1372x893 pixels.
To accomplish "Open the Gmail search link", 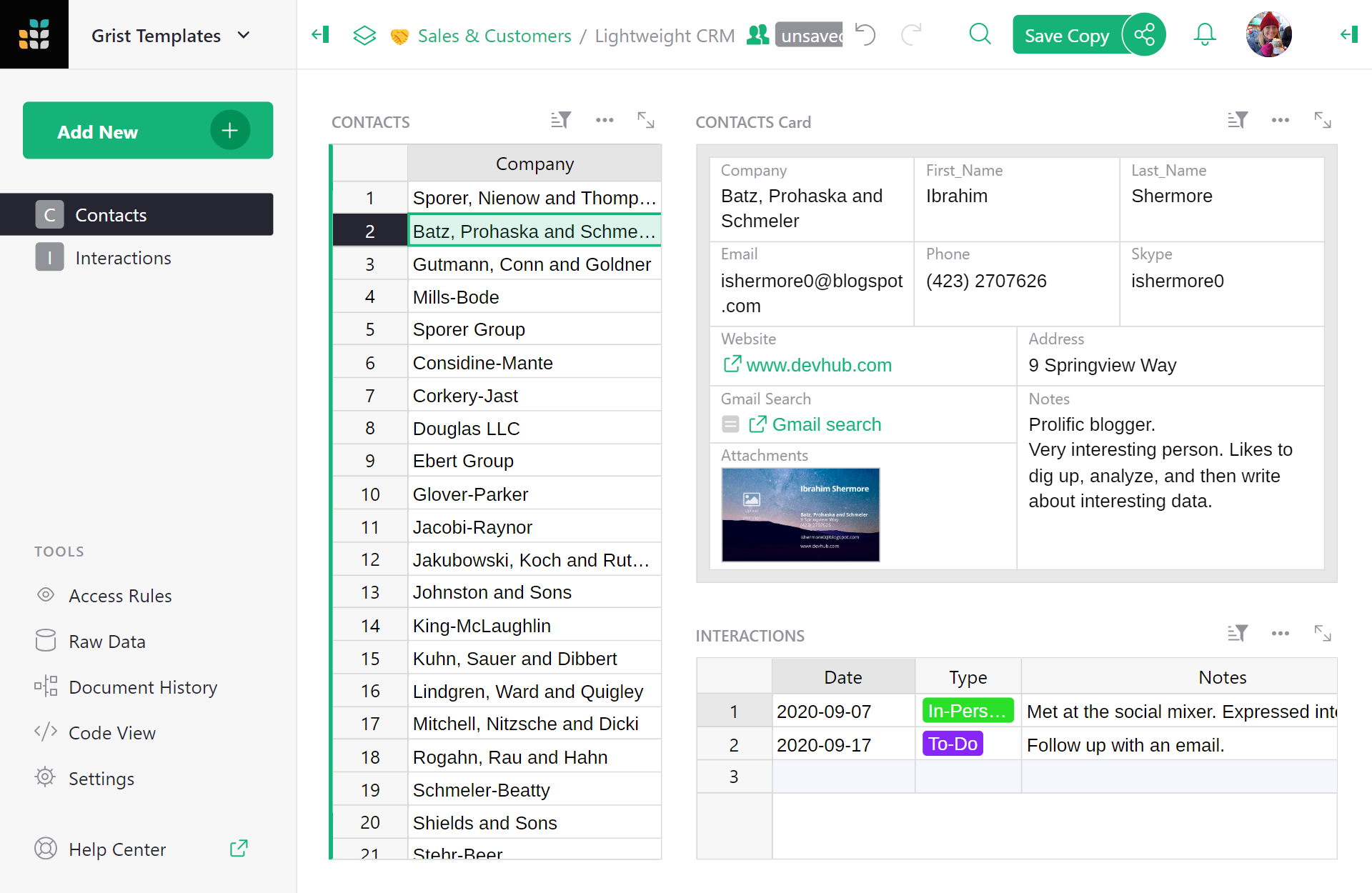I will click(827, 424).
